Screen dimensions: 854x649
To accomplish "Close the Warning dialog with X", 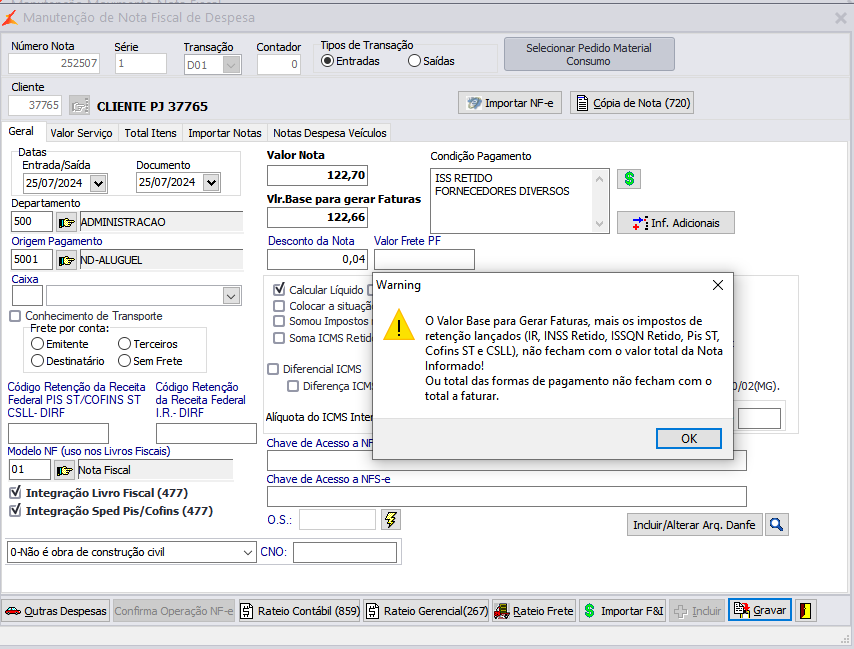I will pos(718,285).
